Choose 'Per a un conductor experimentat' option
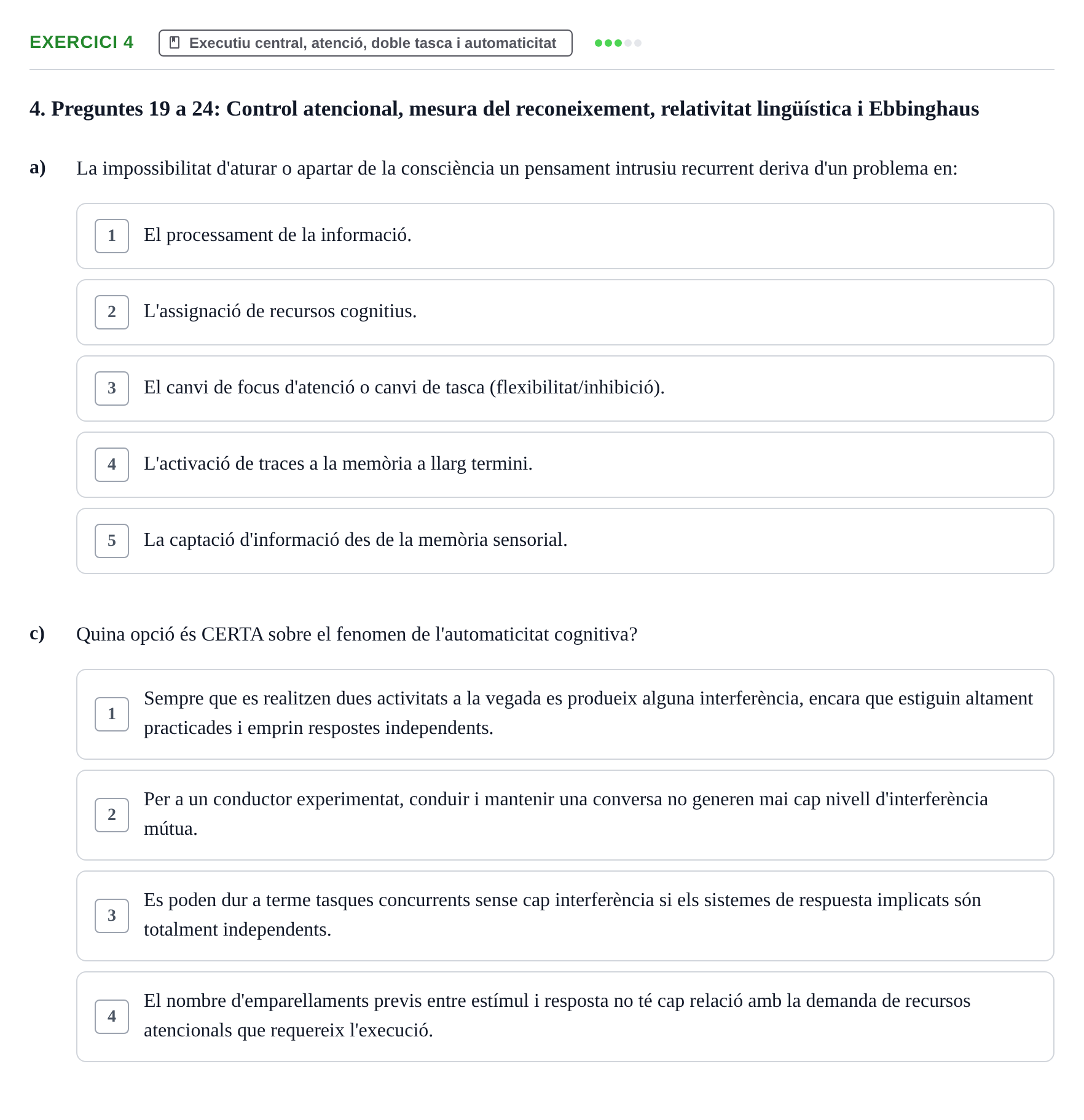Viewport: 1084px width, 1120px height. point(565,815)
